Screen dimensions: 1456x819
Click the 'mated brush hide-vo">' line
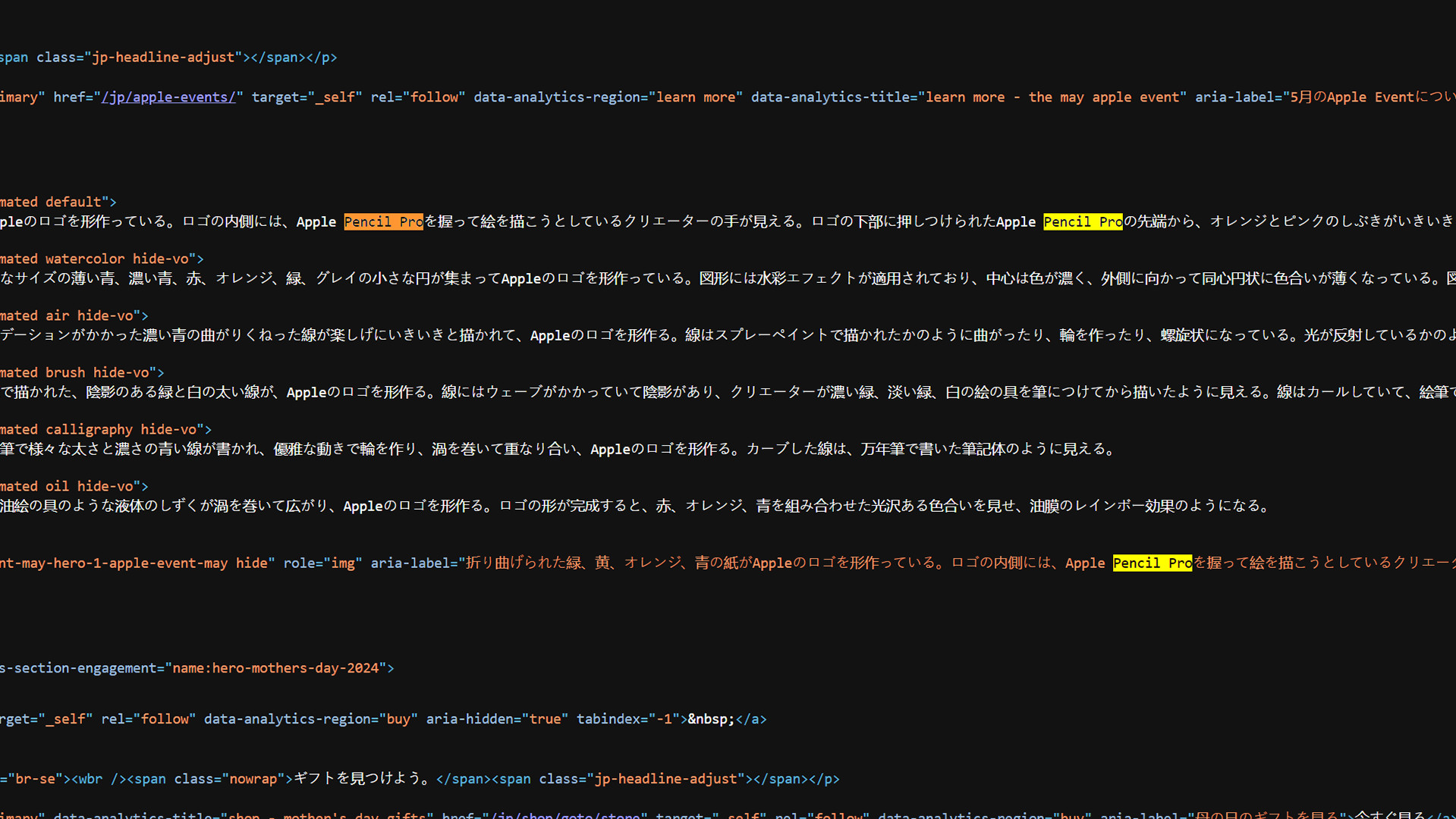pos(82,372)
